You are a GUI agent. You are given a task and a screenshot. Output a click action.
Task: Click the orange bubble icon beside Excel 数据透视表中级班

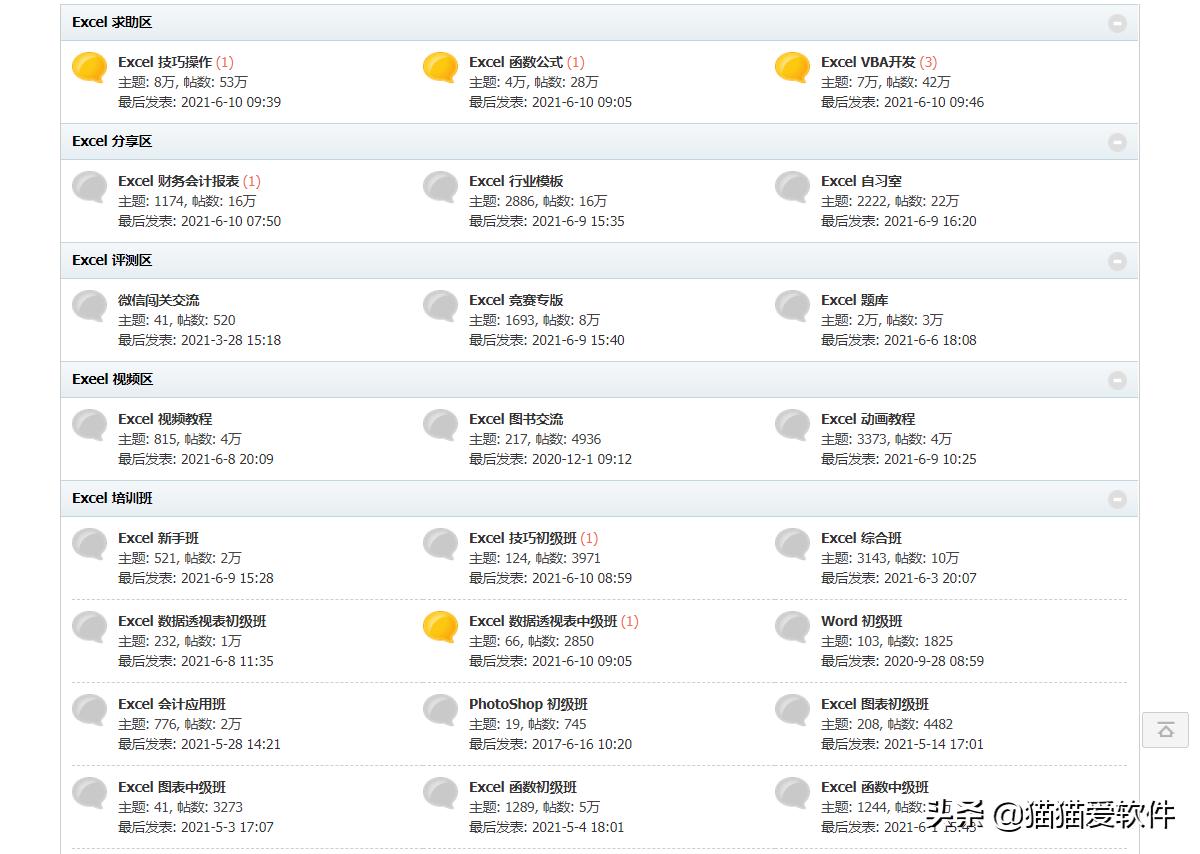pyautogui.click(x=441, y=627)
